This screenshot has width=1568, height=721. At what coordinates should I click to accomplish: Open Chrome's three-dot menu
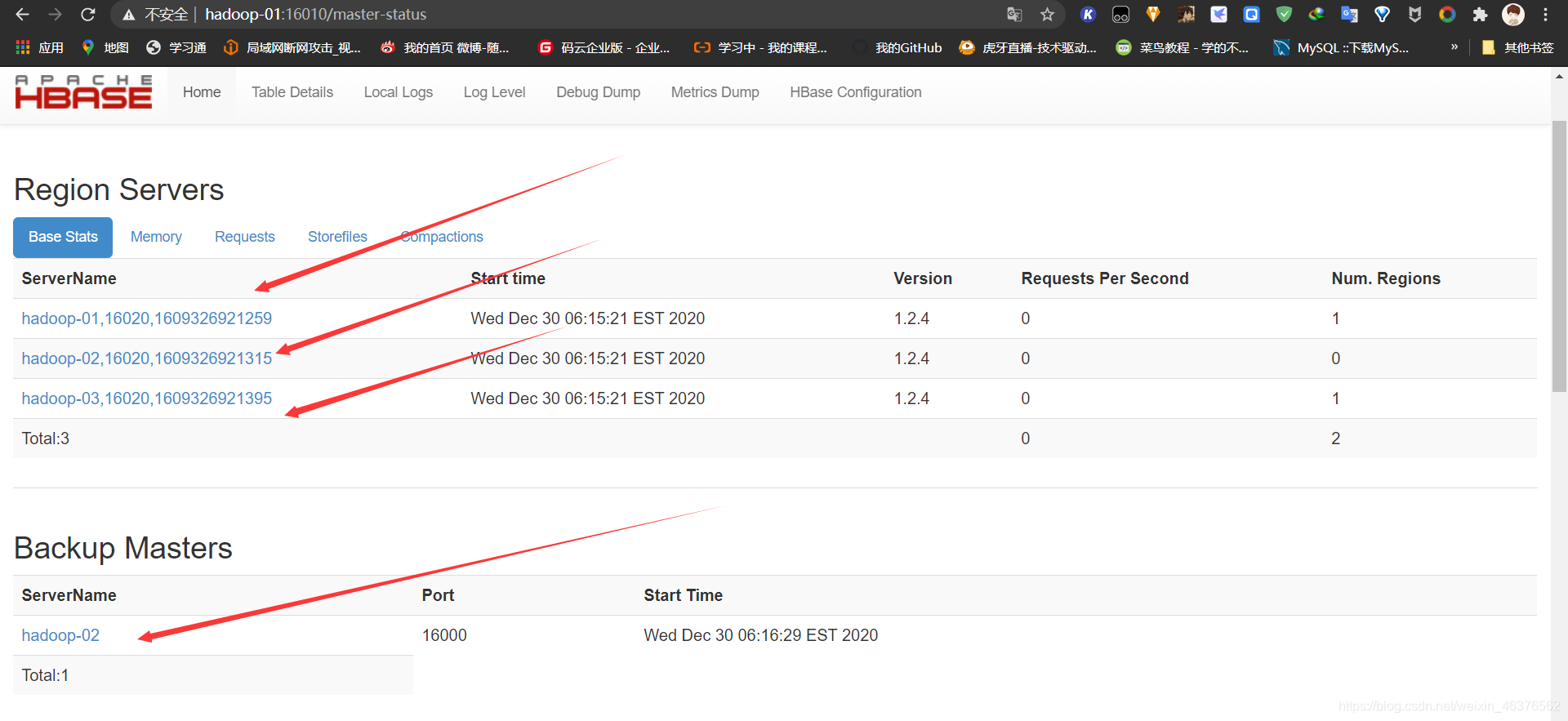(1545, 15)
